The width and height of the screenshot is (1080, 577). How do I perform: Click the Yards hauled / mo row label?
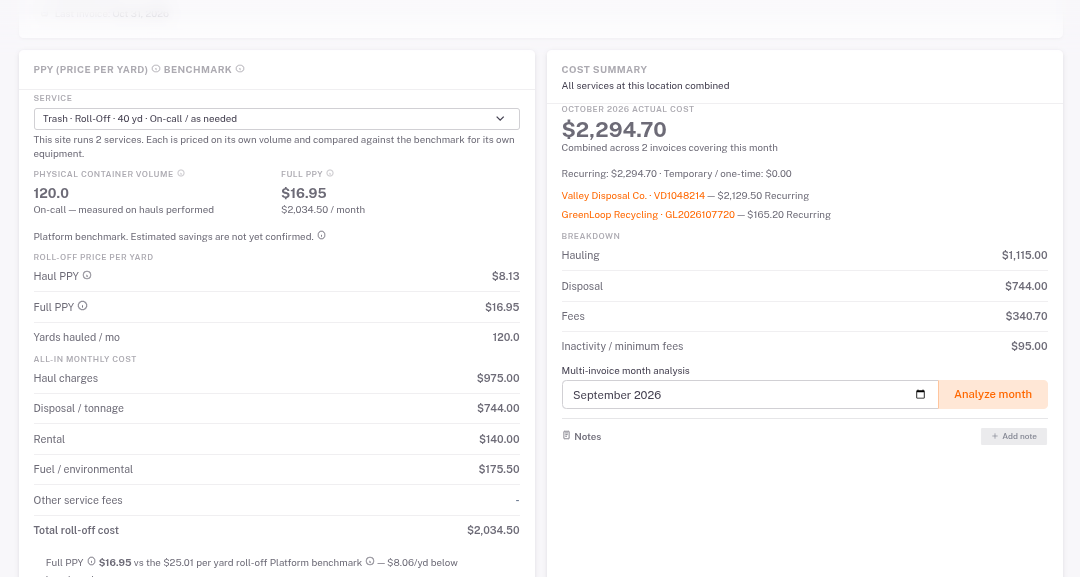click(x=76, y=337)
